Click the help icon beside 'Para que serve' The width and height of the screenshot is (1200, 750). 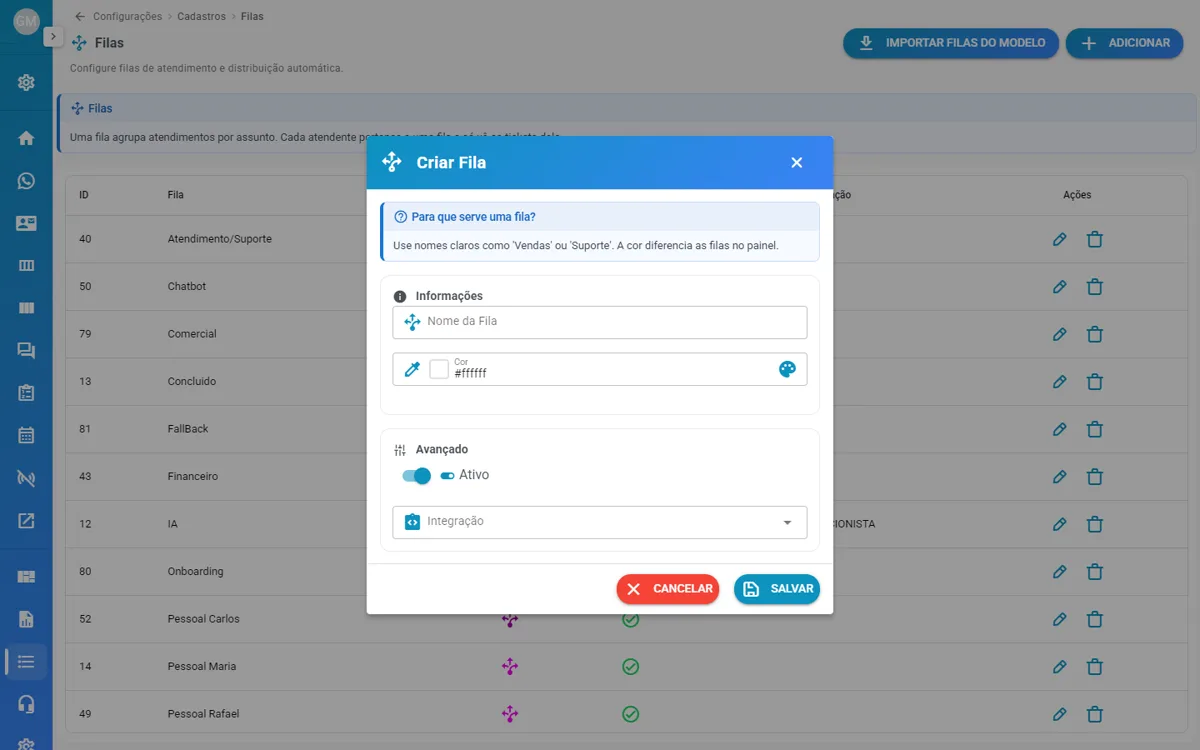(401, 217)
